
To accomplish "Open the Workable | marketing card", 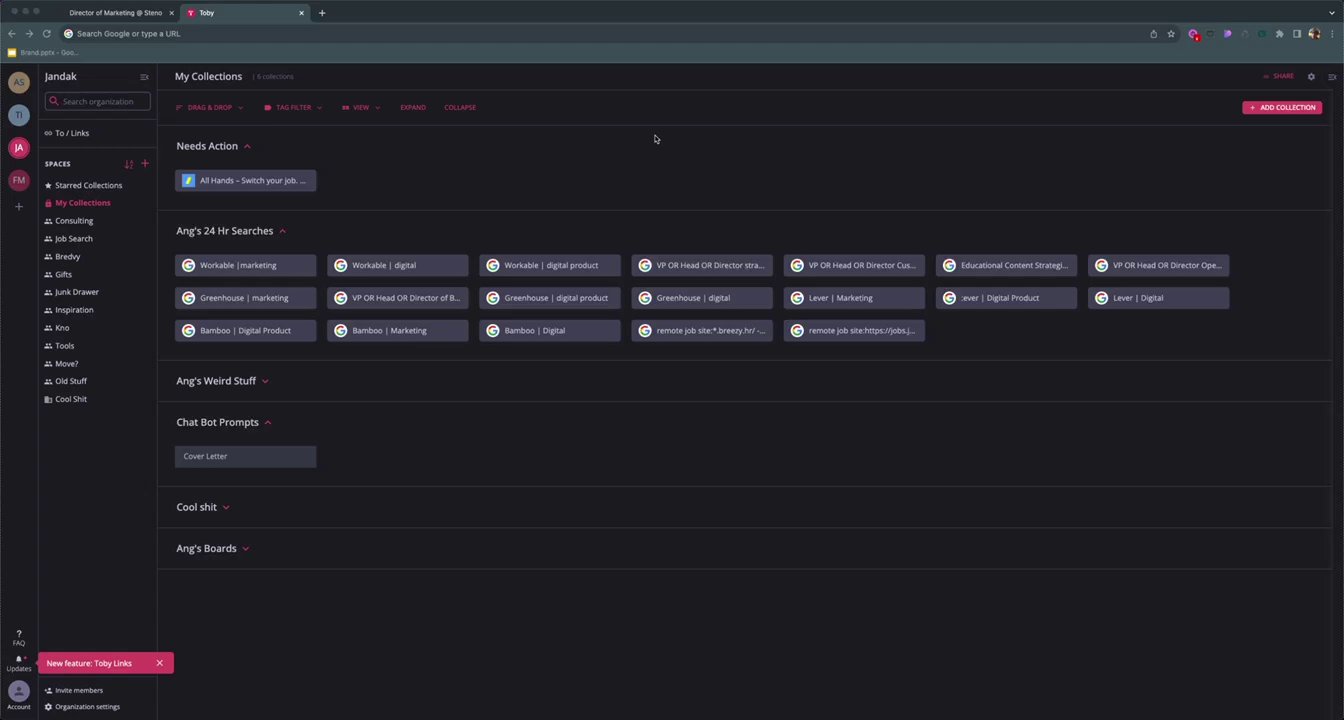I will 245,265.
